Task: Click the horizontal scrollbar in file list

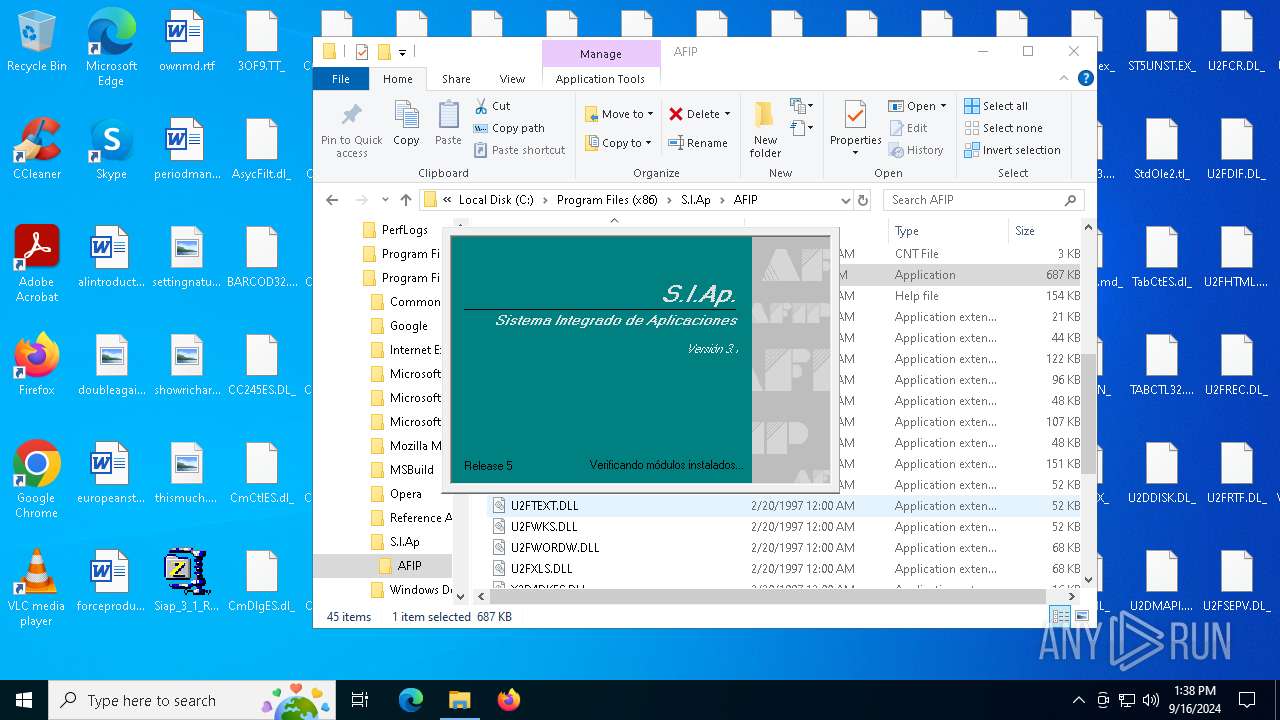Action: pyautogui.click(x=766, y=596)
